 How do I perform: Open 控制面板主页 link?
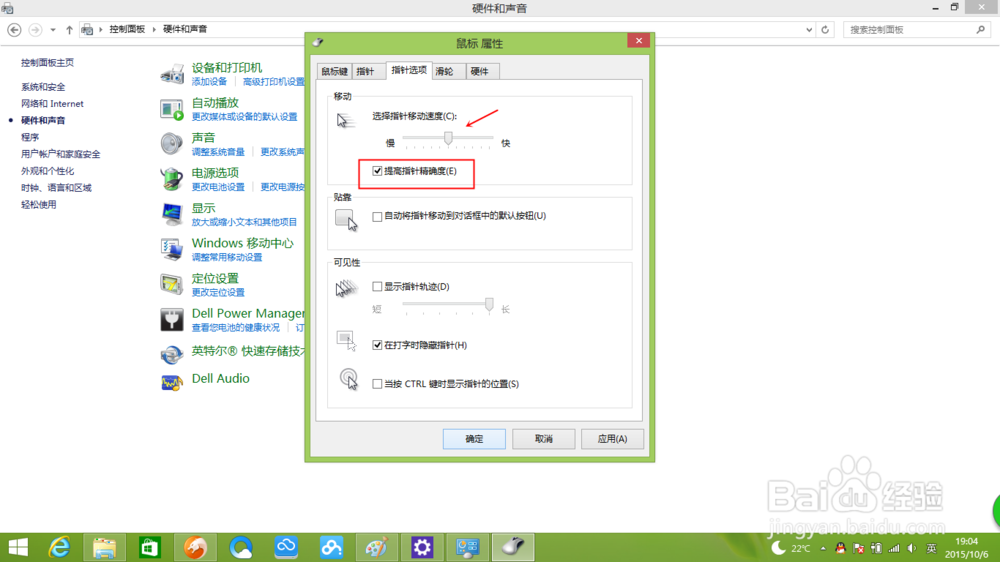click(x=47, y=63)
